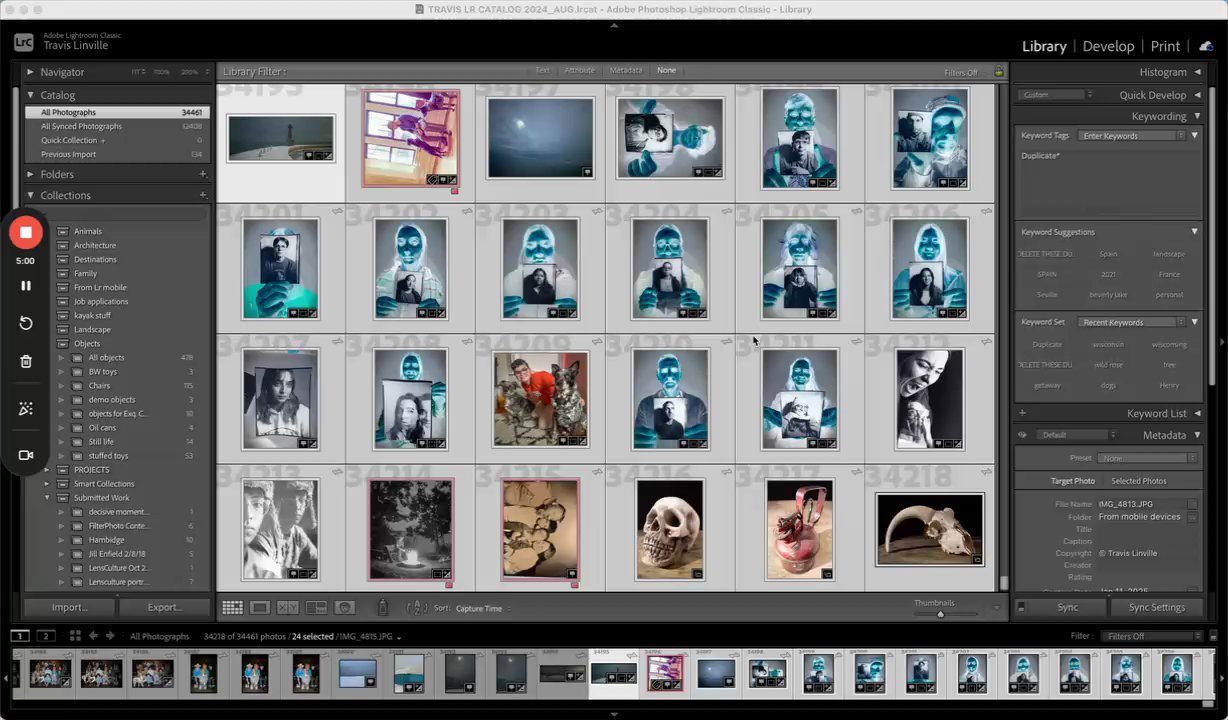The height and width of the screenshot is (720, 1228).
Task: Switch to Loupe view in toolbar
Action: (x=260, y=607)
